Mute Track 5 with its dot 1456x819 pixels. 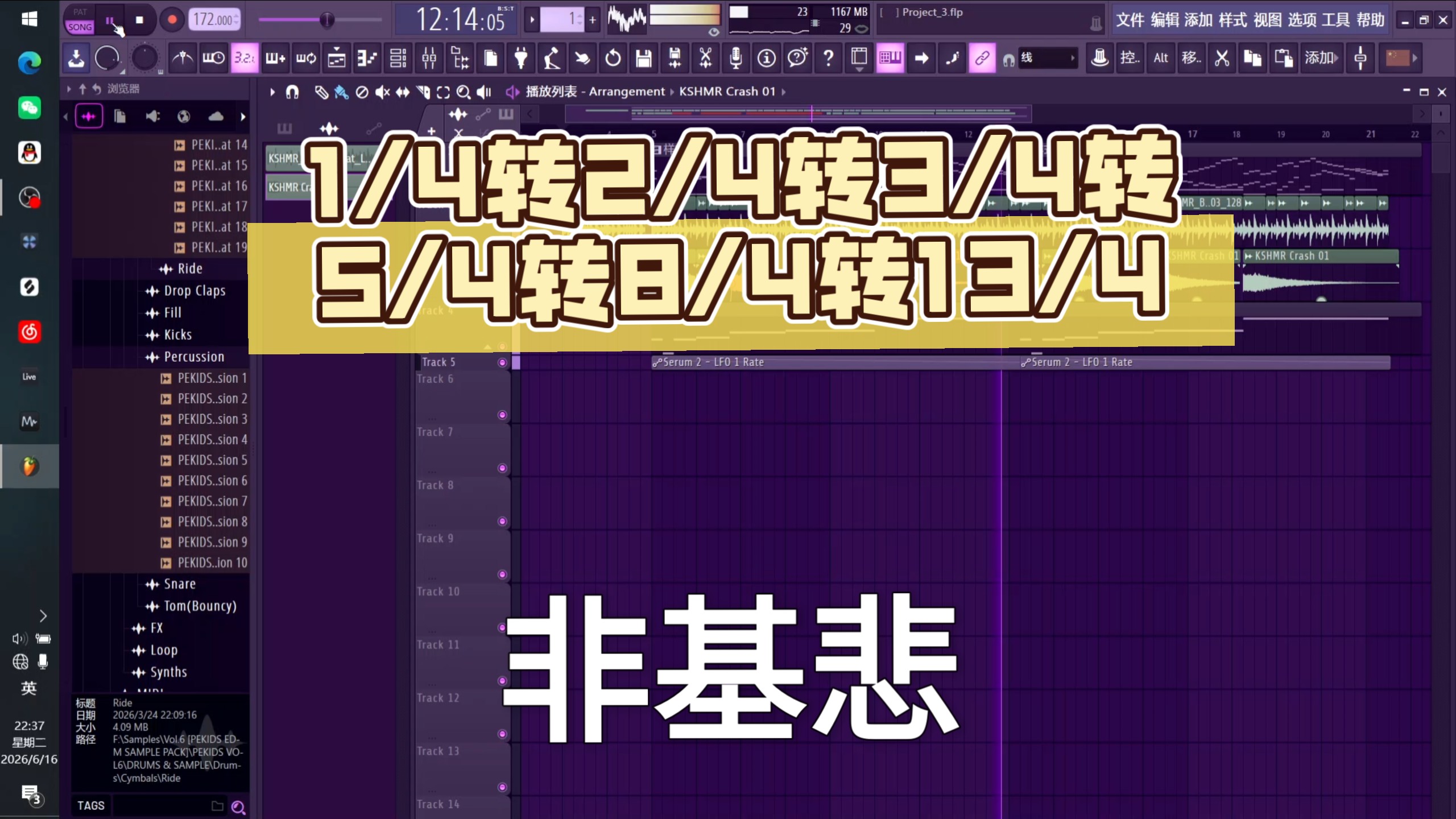[502, 362]
